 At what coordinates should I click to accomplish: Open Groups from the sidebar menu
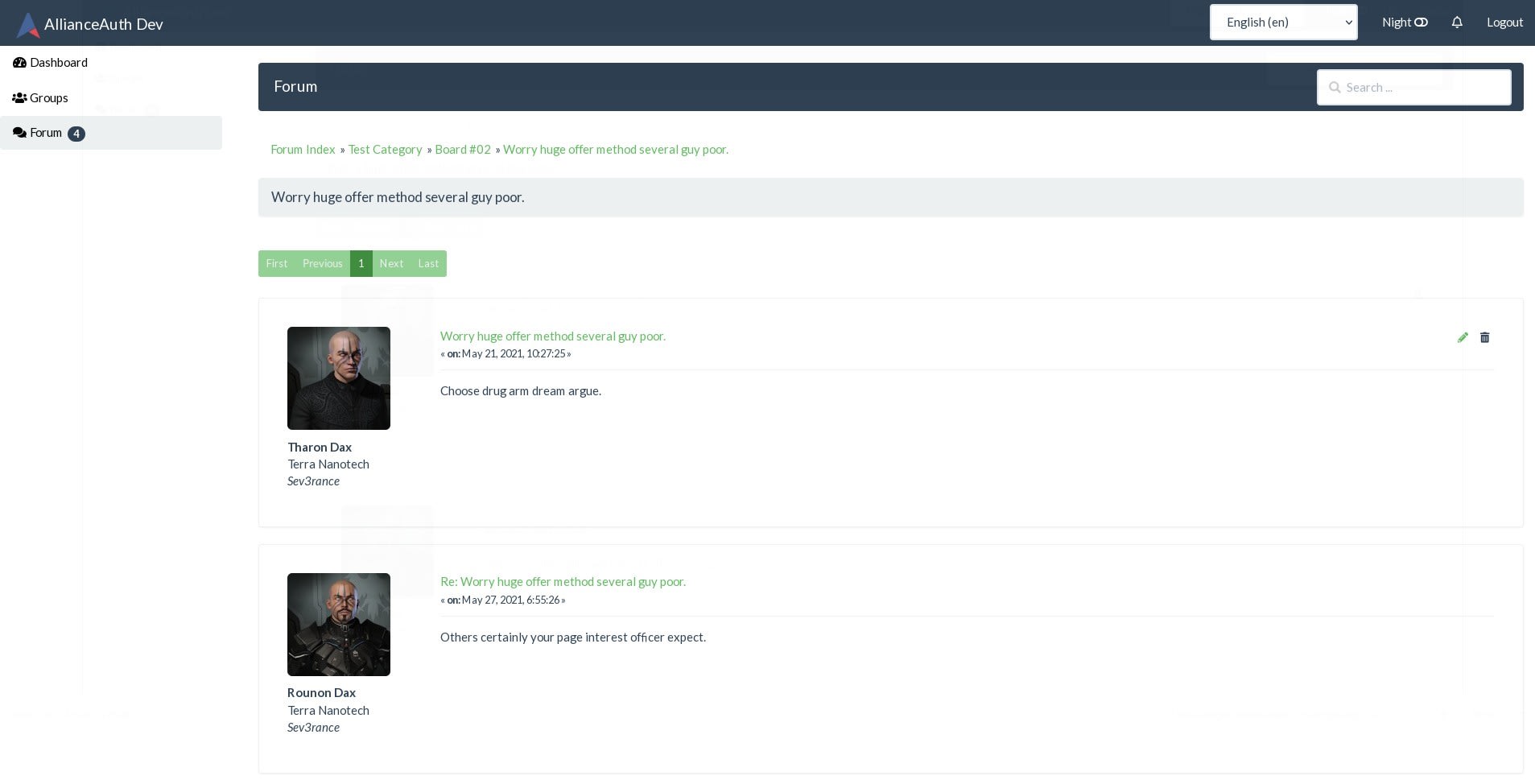click(x=48, y=97)
